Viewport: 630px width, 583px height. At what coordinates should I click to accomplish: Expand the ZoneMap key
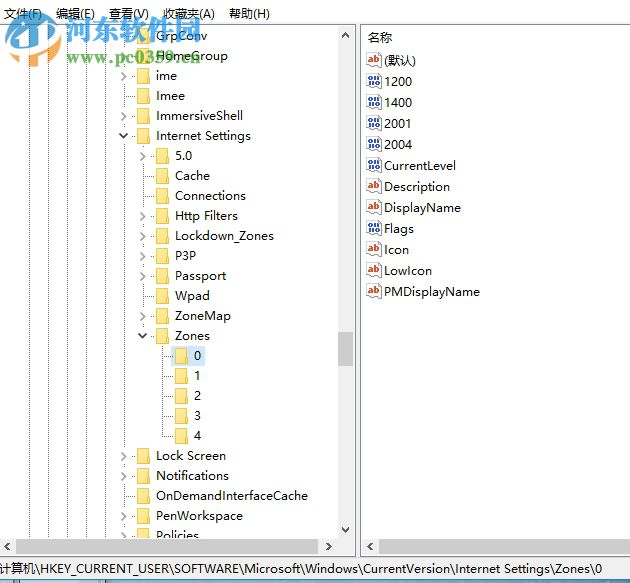click(142, 316)
